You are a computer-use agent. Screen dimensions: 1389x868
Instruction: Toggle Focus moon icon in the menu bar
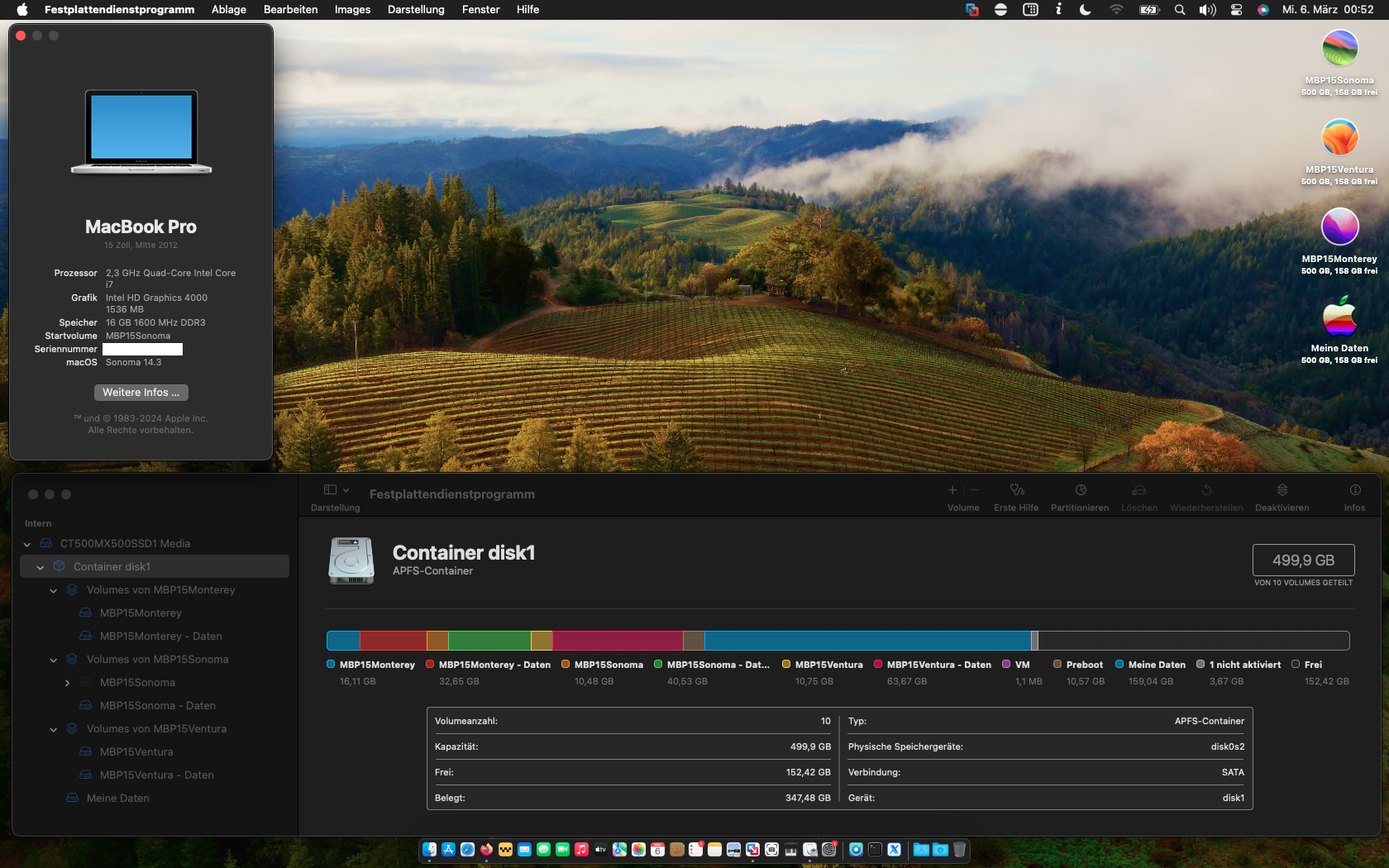[1086, 10]
